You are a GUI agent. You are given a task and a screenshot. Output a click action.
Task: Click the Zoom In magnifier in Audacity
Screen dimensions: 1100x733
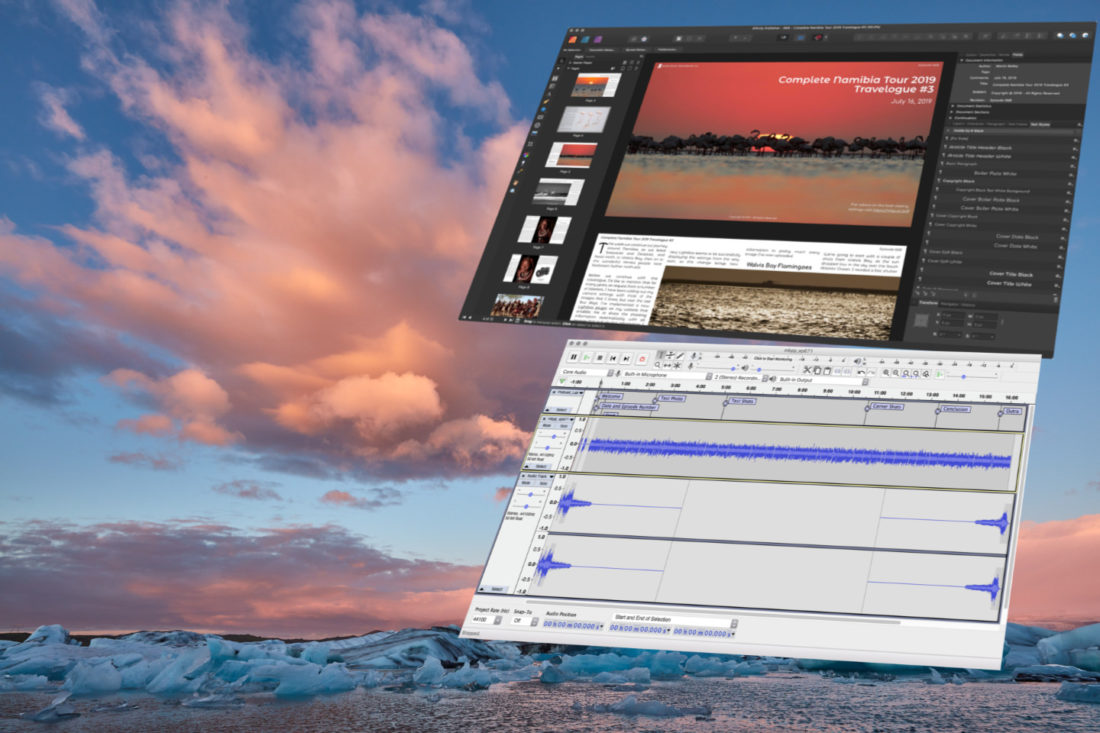pos(887,373)
